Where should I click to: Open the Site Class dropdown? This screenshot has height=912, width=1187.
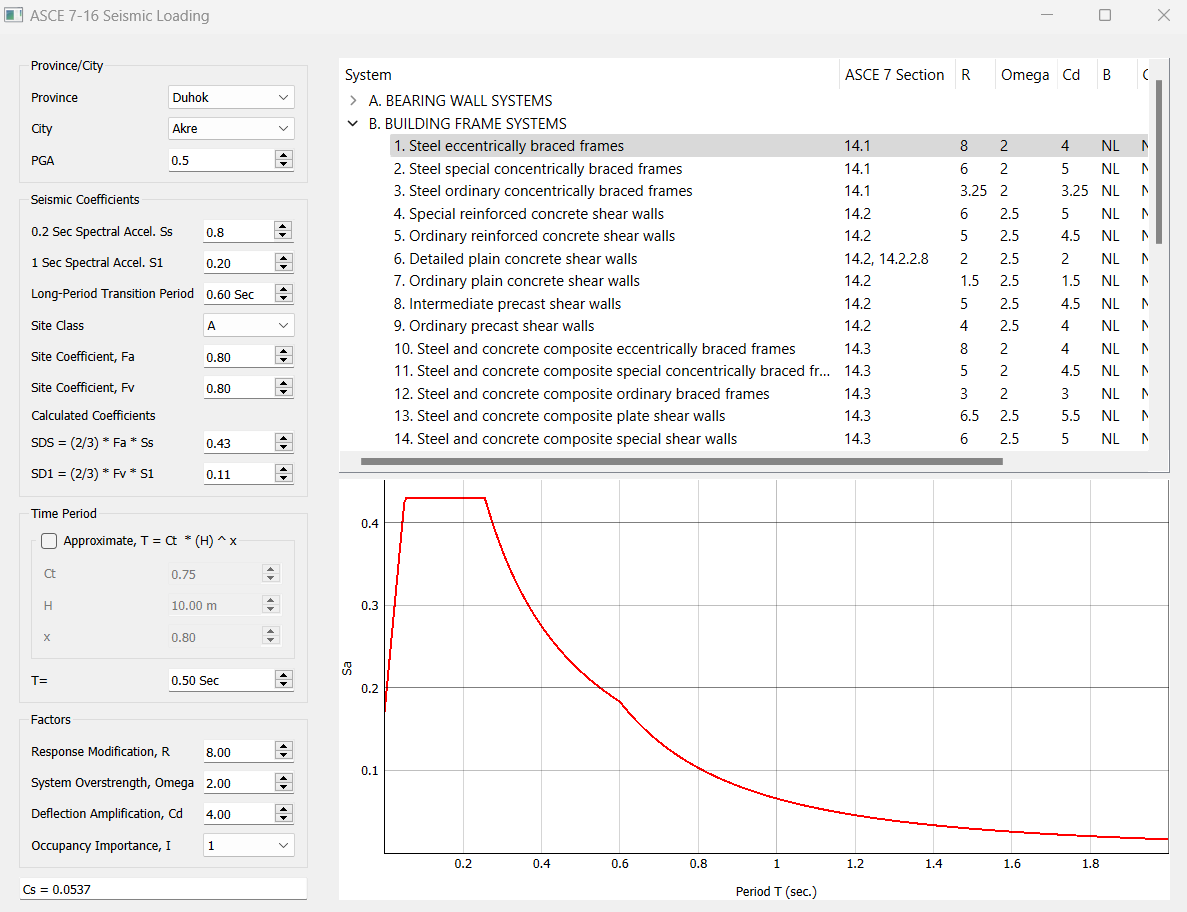[x=248, y=325]
